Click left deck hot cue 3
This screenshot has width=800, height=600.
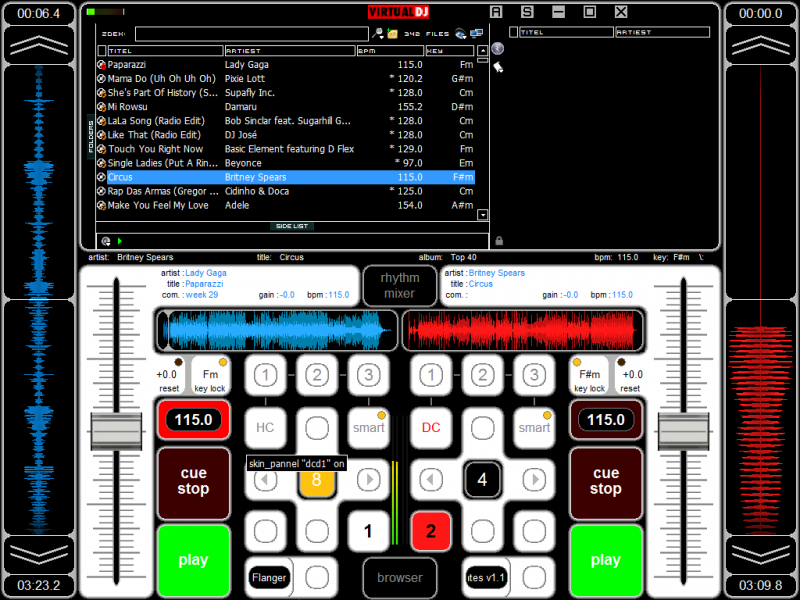pyautogui.click(x=368, y=376)
